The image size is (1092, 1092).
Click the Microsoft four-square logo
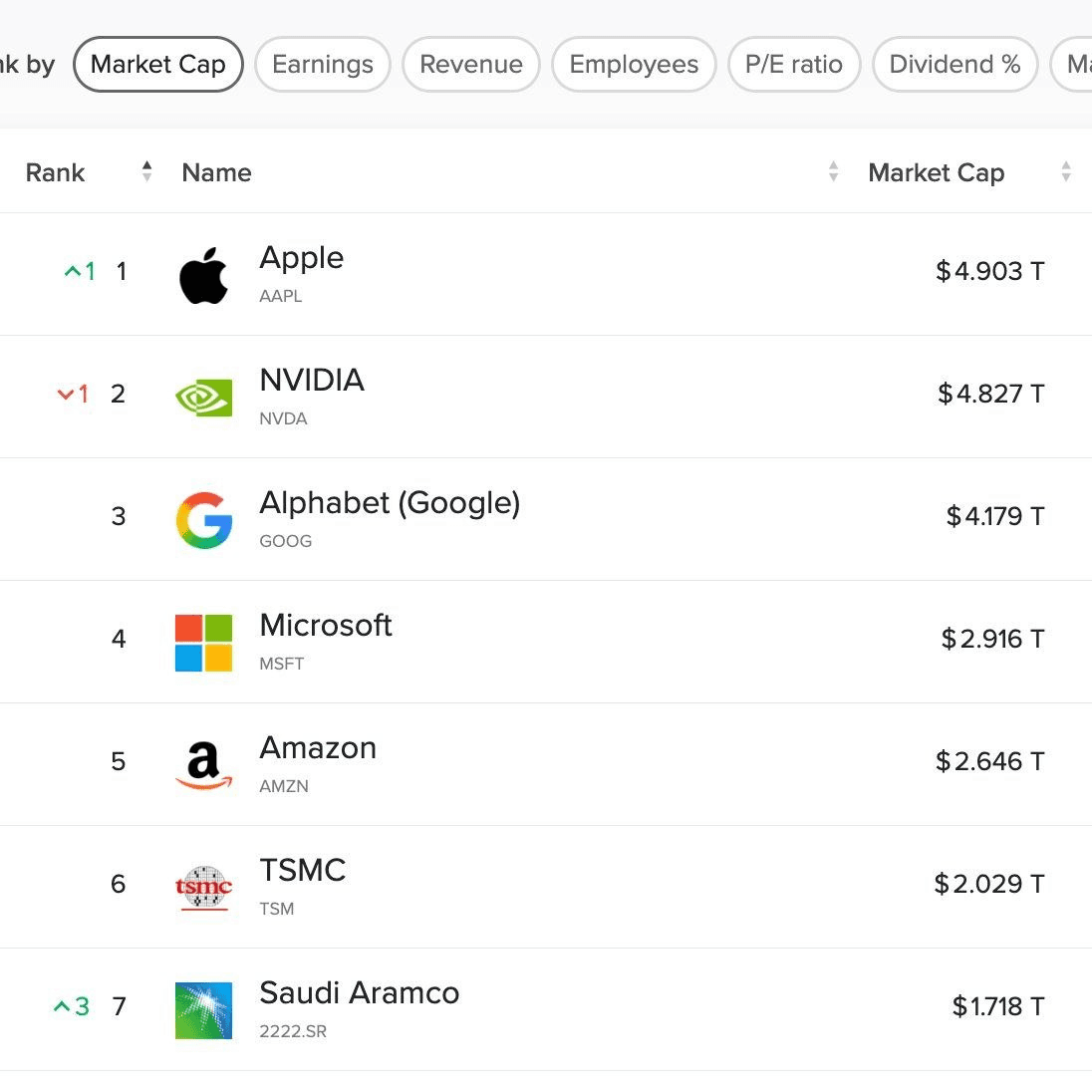pyautogui.click(x=203, y=643)
